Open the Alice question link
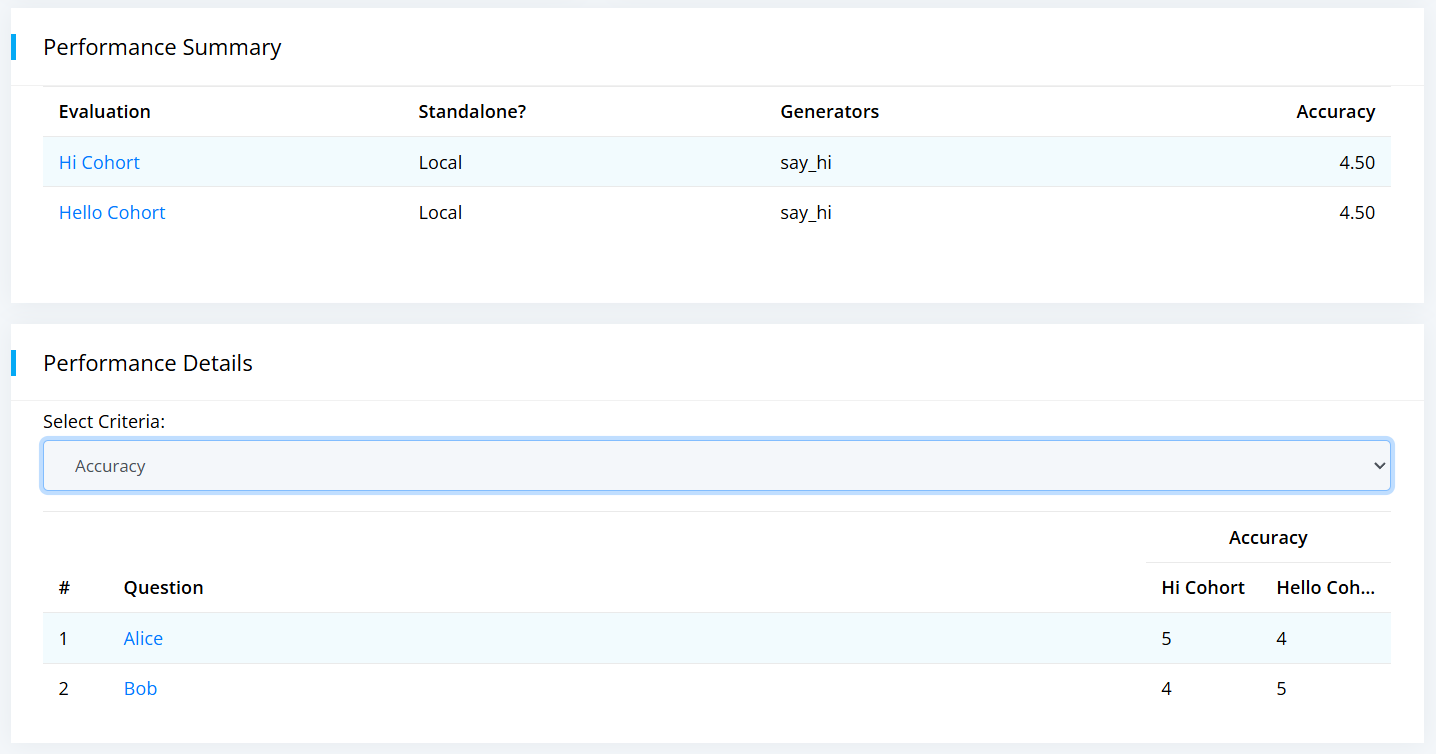 click(x=143, y=638)
